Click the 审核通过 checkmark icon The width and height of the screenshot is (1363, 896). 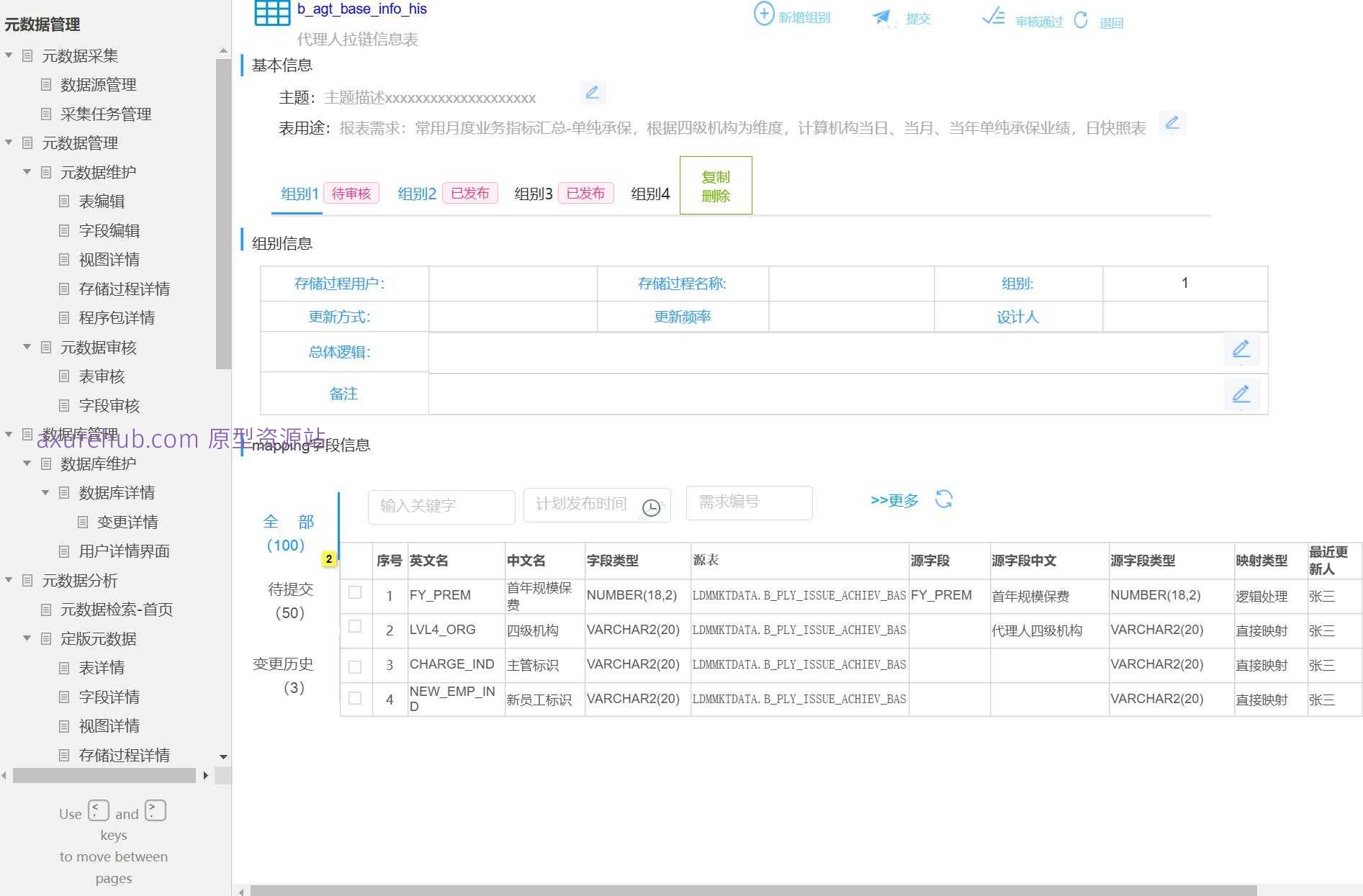(x=993, y=17)
